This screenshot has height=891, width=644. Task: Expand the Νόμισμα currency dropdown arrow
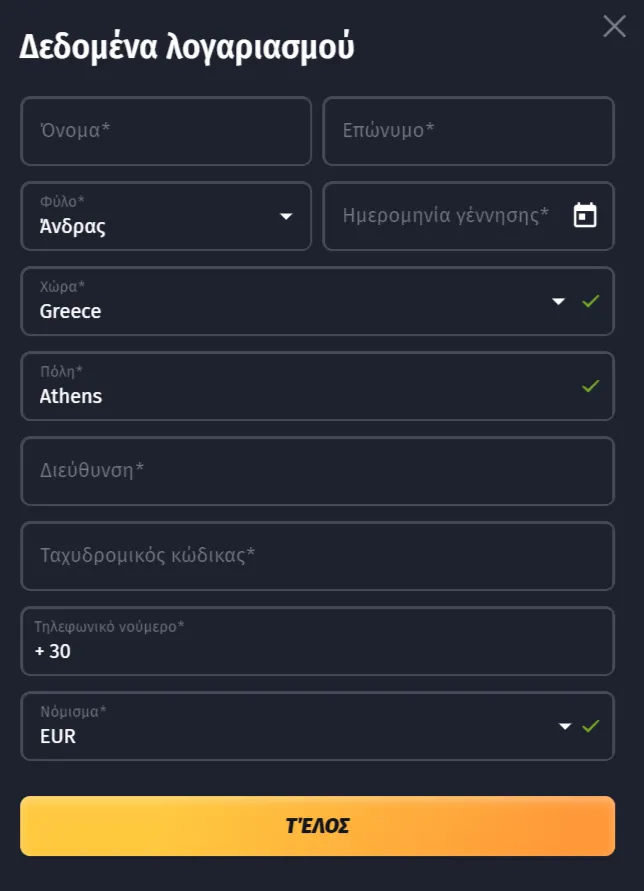click(565, 726)
